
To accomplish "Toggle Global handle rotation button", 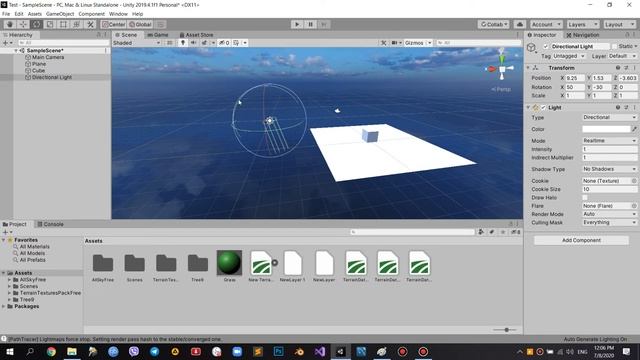I will click(x=140, y=24).
